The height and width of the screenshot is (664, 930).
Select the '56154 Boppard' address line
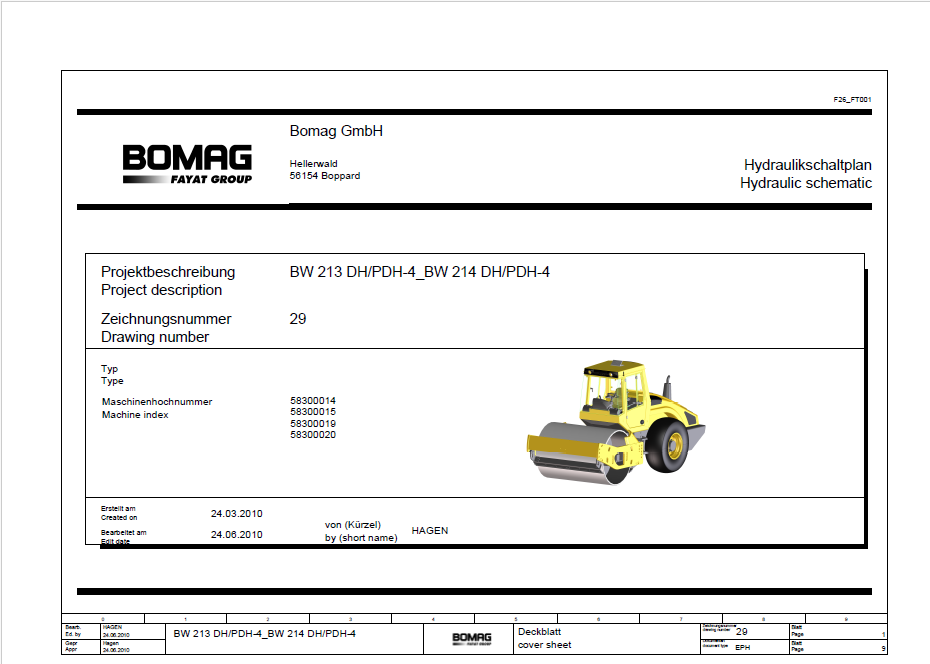tap(324, 176)
